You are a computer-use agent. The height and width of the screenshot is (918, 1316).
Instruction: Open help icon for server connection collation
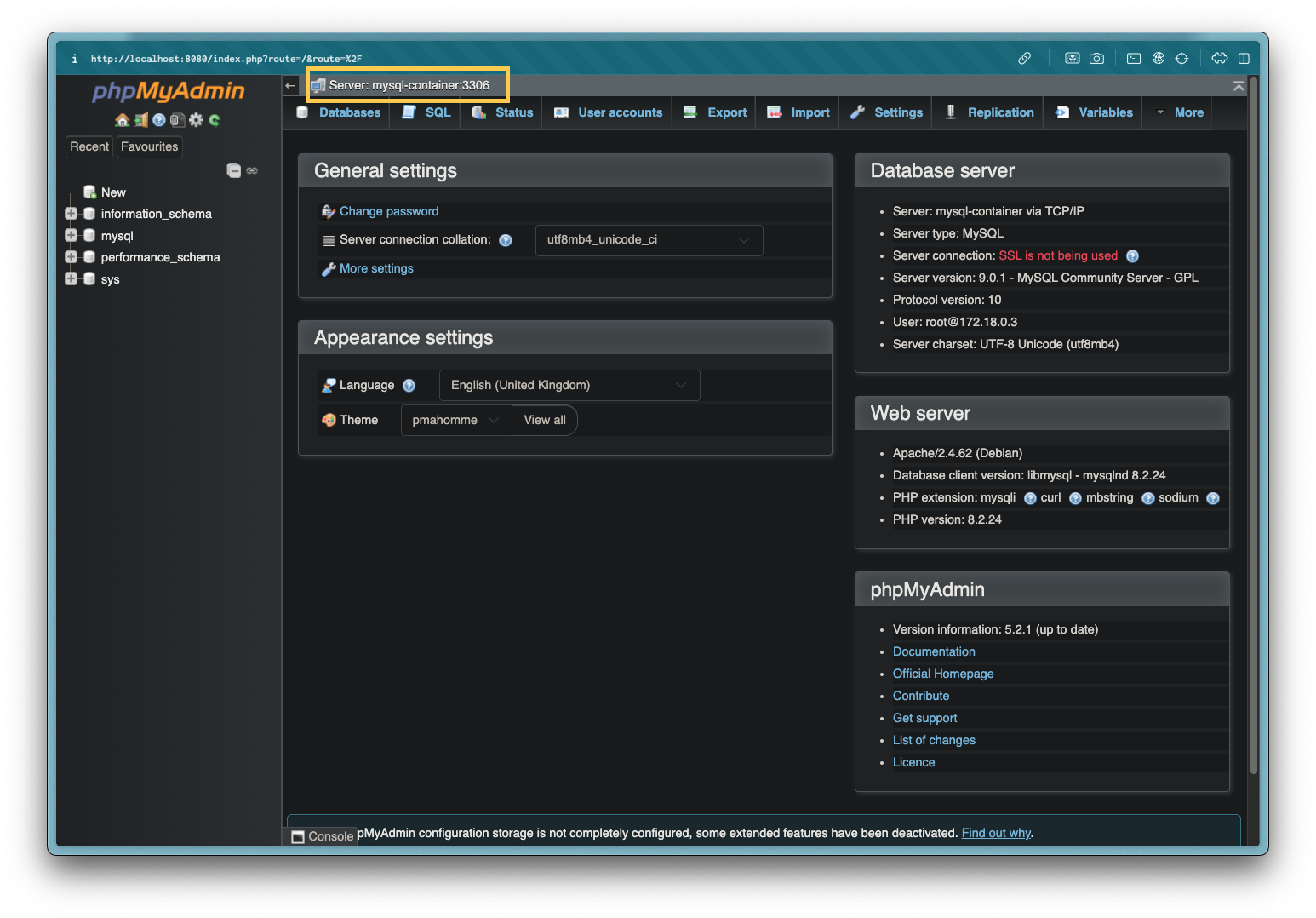[x=506, y=240]
